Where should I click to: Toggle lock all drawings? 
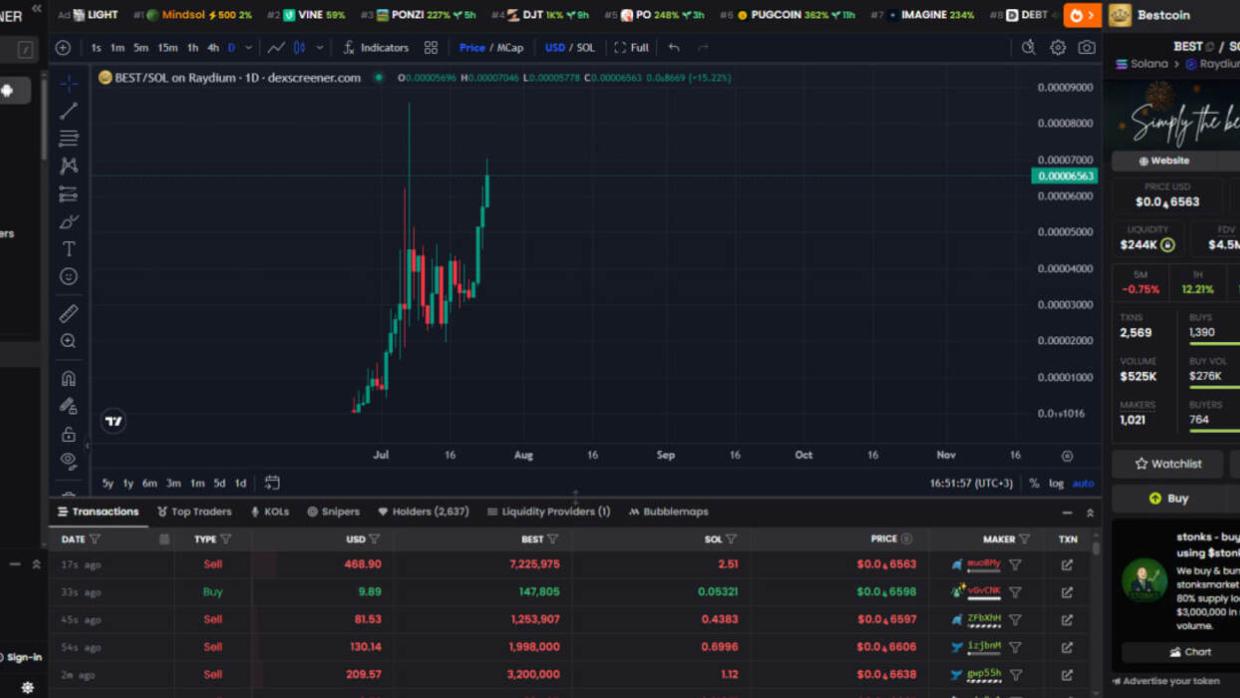68,434
